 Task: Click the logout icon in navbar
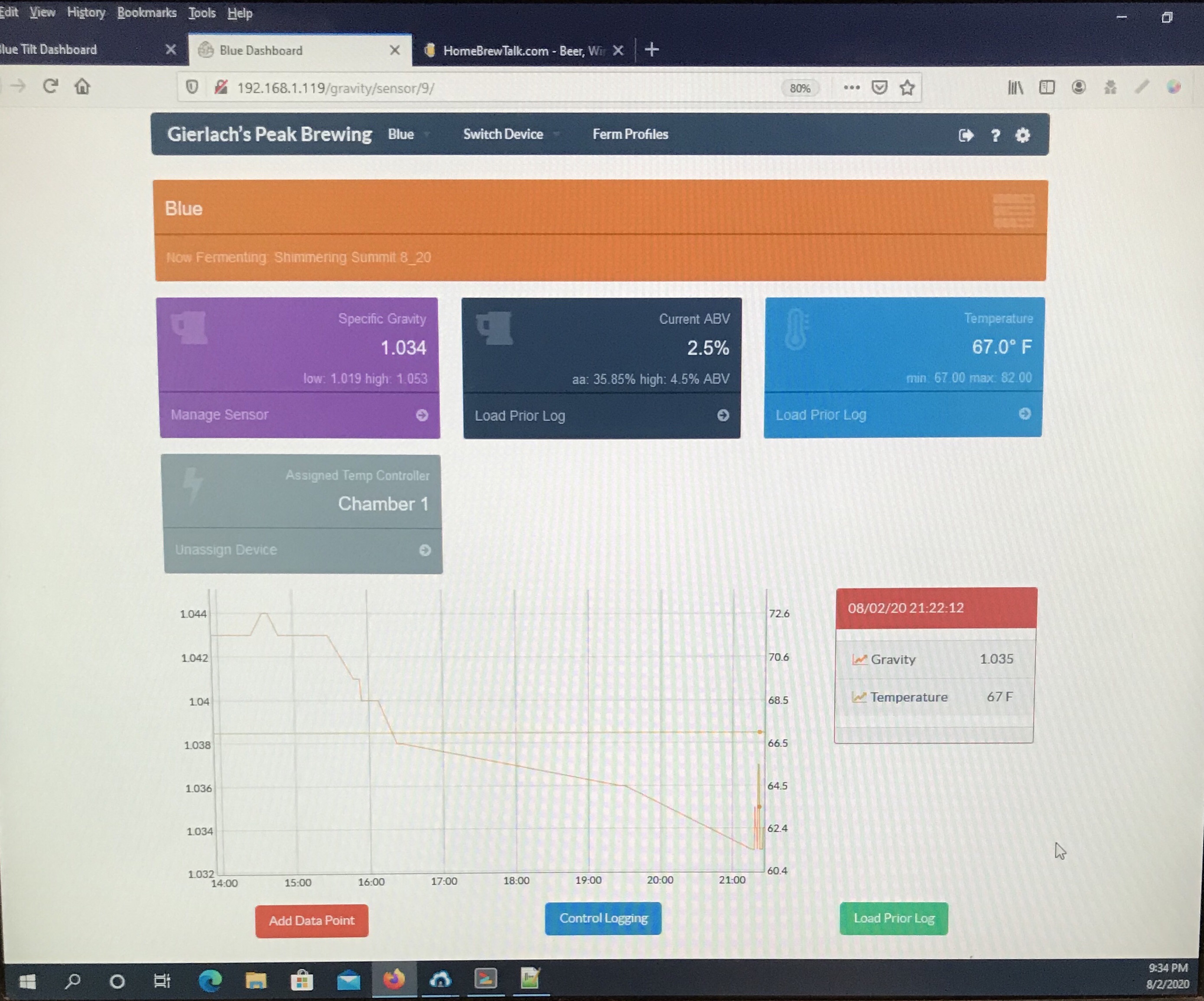tap(966, 135)
